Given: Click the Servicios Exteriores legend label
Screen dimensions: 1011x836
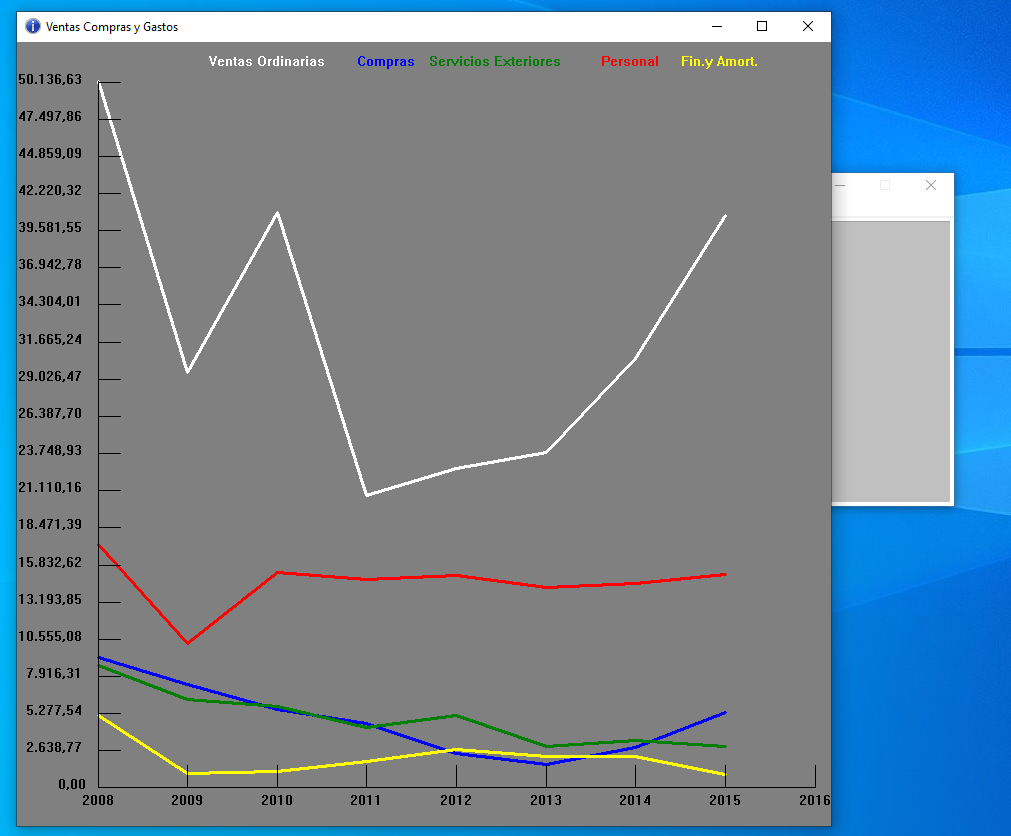Looking at the screenshot, I should point(495,61).
